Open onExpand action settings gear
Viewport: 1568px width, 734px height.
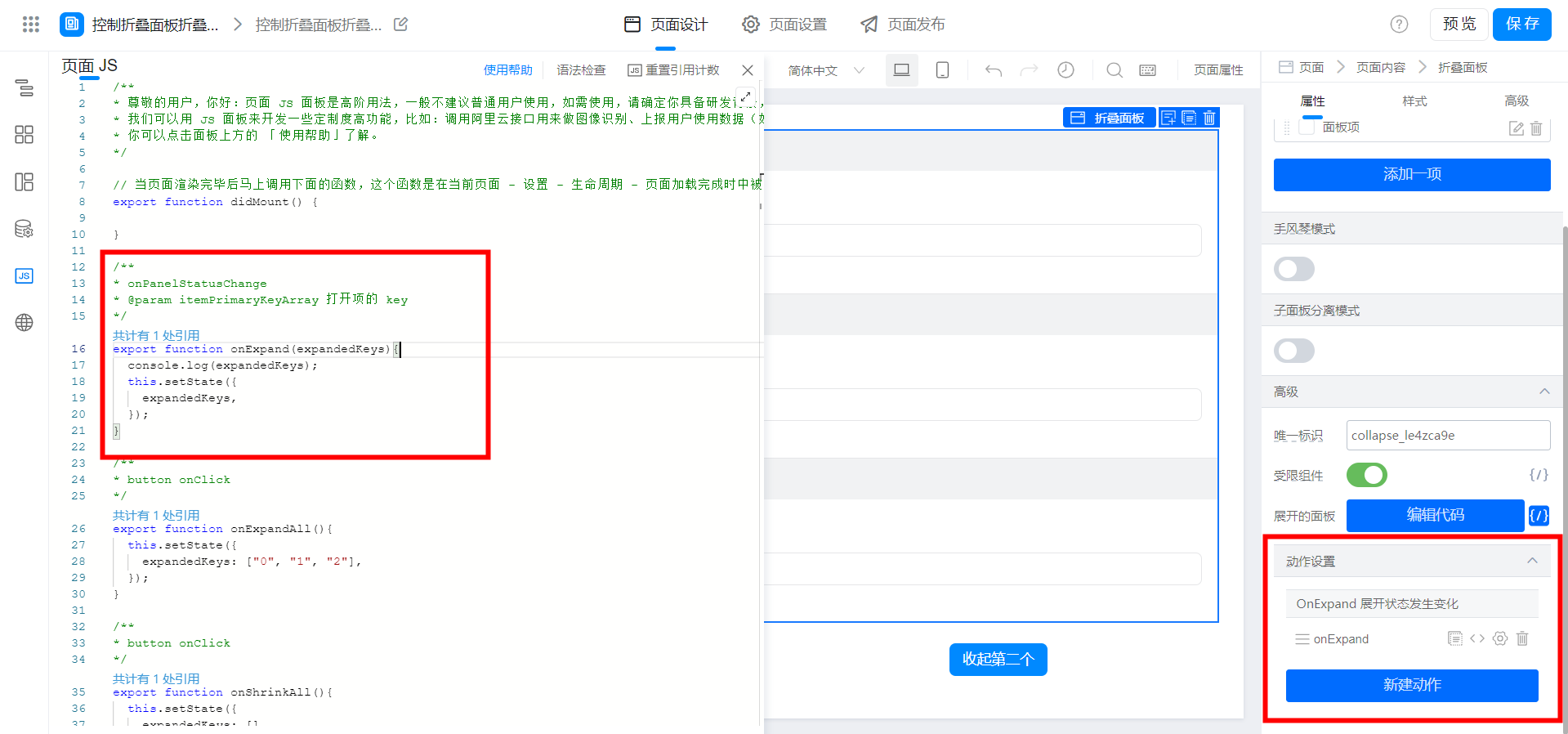1500,638
